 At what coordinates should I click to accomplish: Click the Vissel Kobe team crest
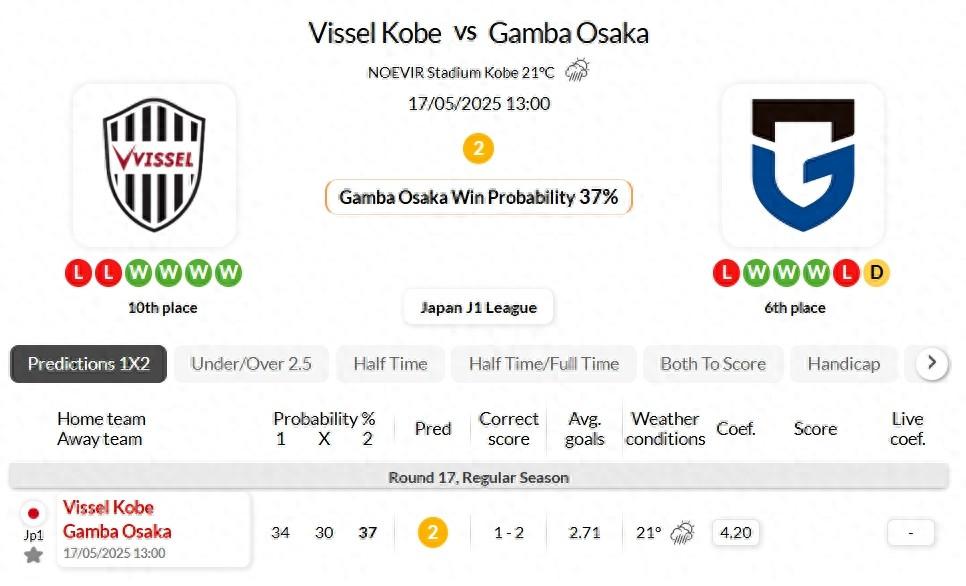(x=154, y=165)
